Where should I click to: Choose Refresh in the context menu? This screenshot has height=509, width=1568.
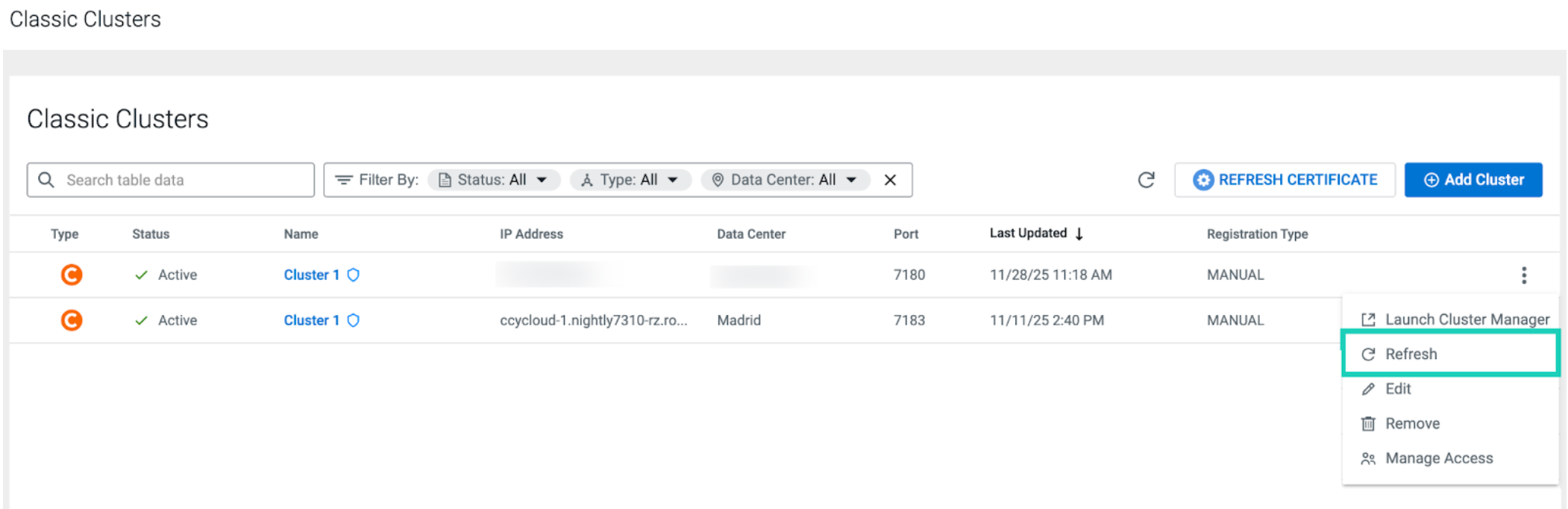pyautogui.click(x=1411, y=354)
